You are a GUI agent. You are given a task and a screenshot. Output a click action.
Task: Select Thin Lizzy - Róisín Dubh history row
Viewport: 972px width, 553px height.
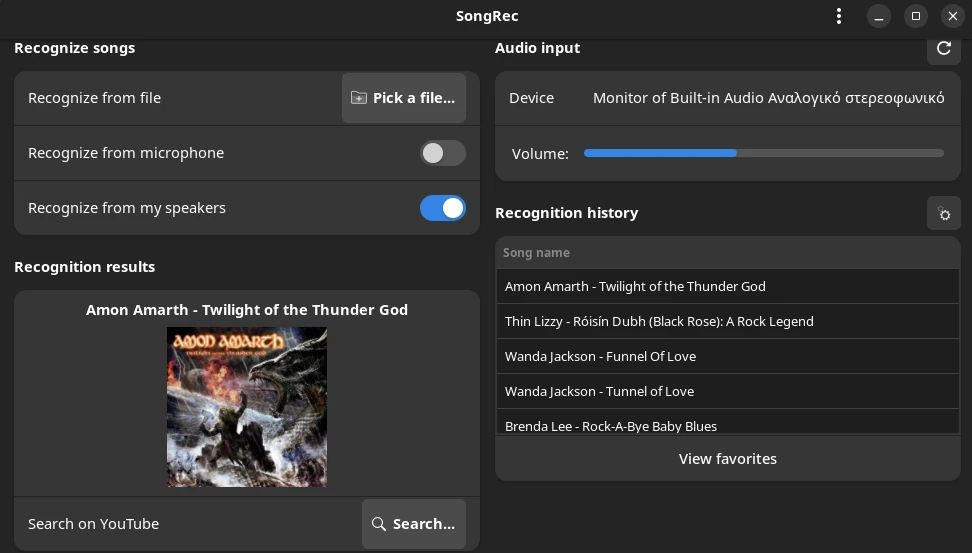coord(728,321)
